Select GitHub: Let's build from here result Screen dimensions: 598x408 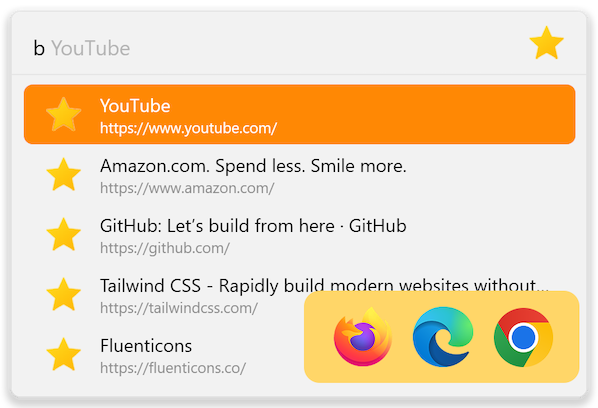coord(253,226)
